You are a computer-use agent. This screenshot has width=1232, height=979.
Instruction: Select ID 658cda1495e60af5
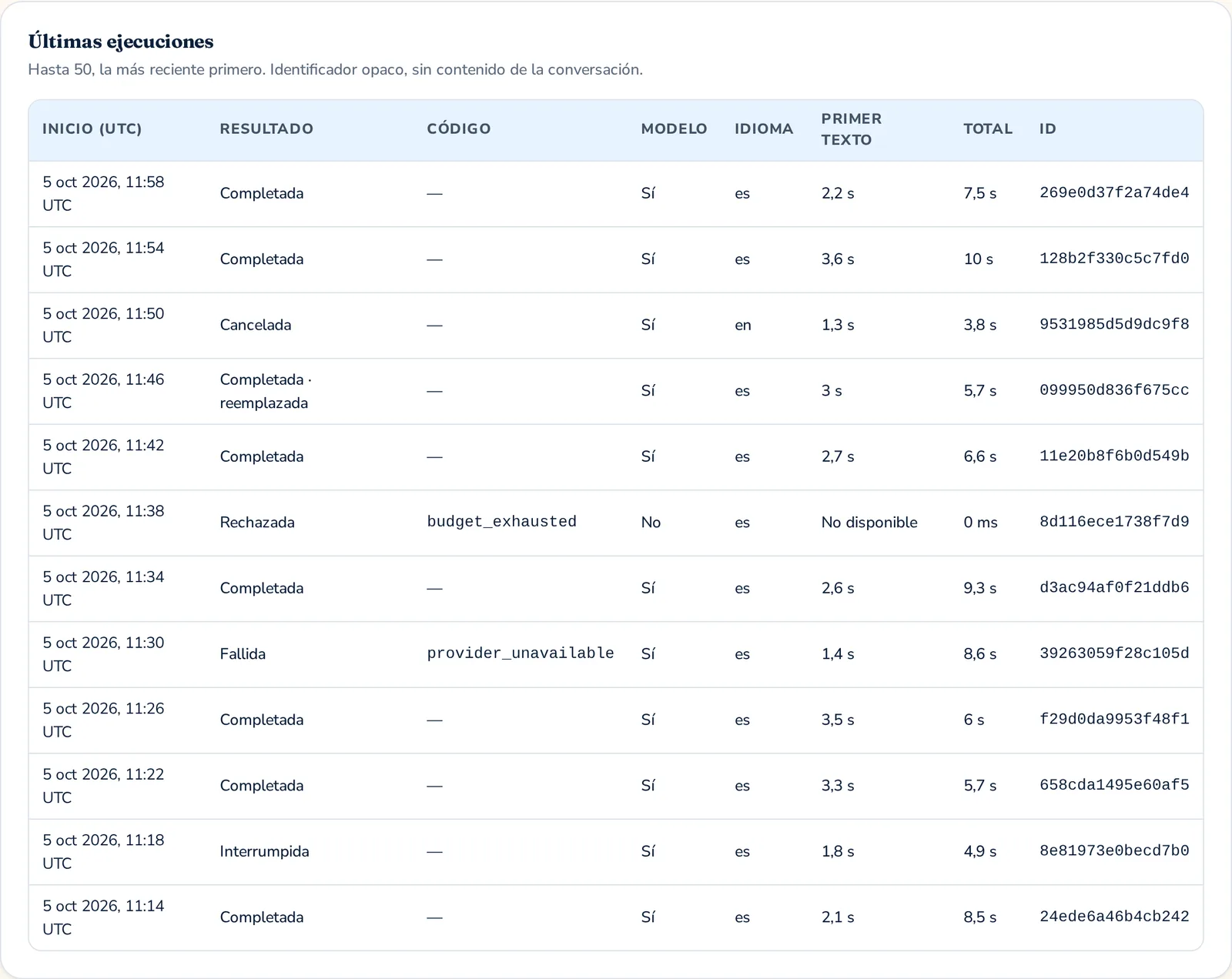[1114, 785]
